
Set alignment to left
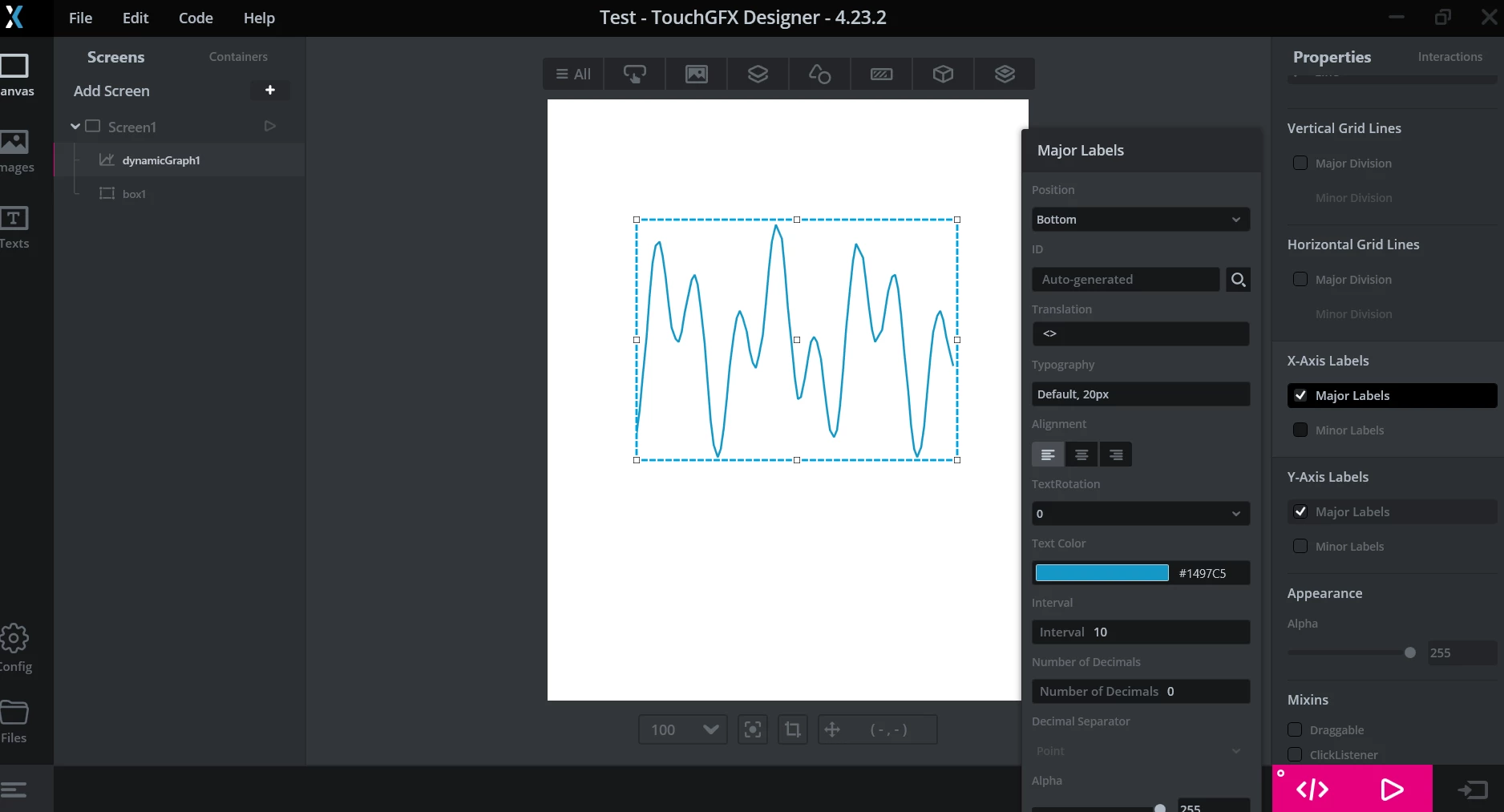pos(1048,454)
